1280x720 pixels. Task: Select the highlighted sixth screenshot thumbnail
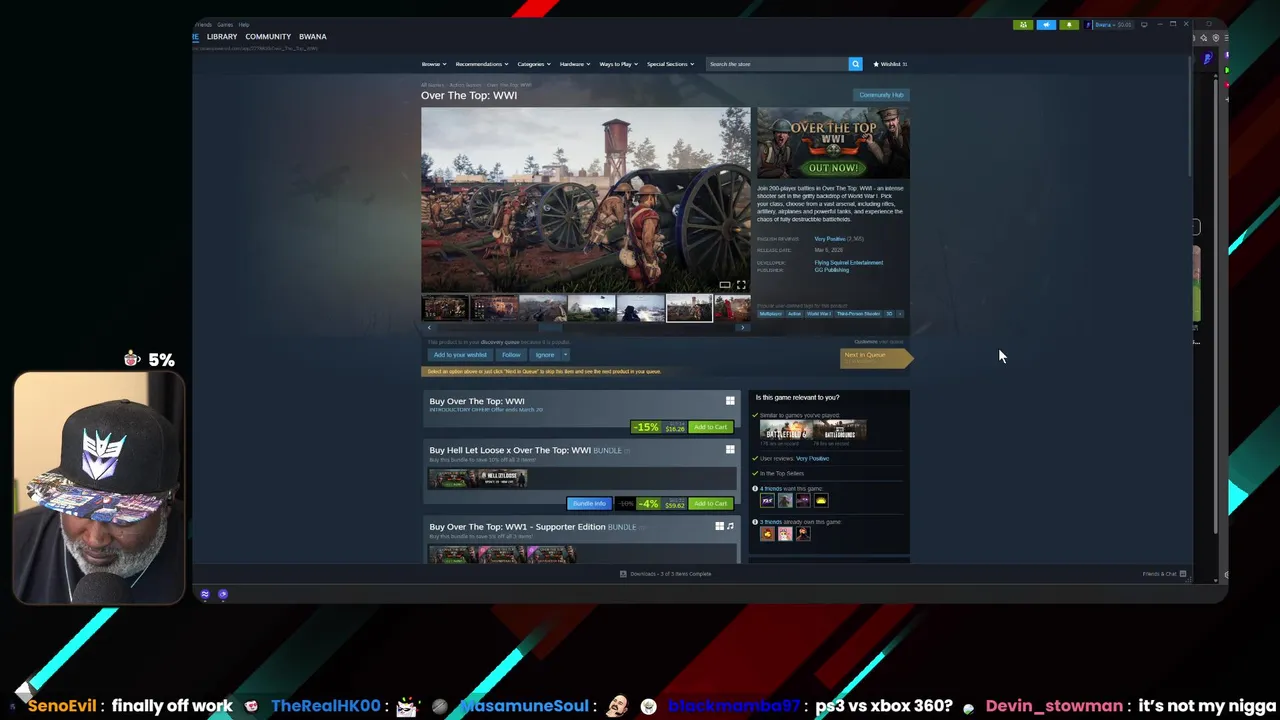pos(689,308)
